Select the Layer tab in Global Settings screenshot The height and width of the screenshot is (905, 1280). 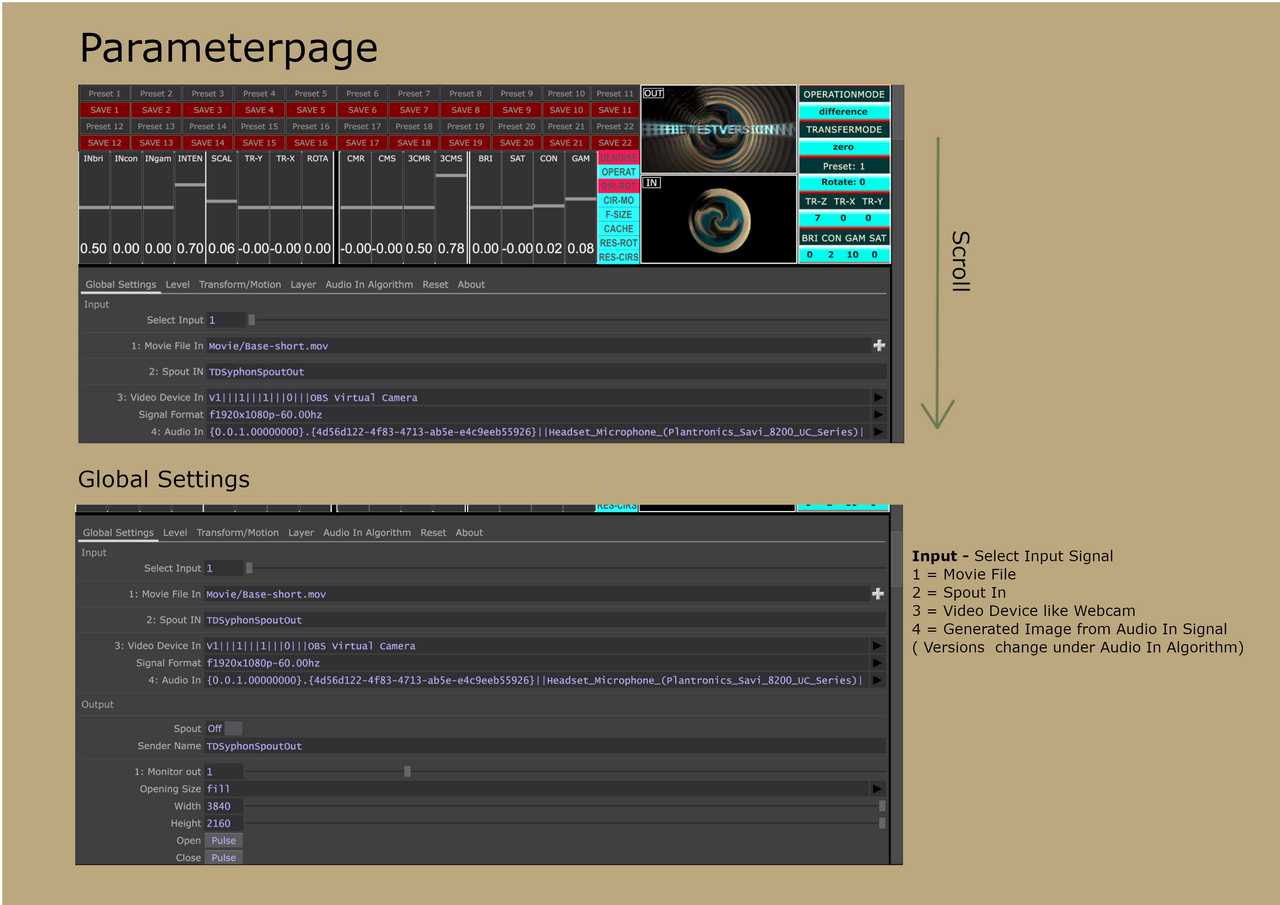coord(301,533)
